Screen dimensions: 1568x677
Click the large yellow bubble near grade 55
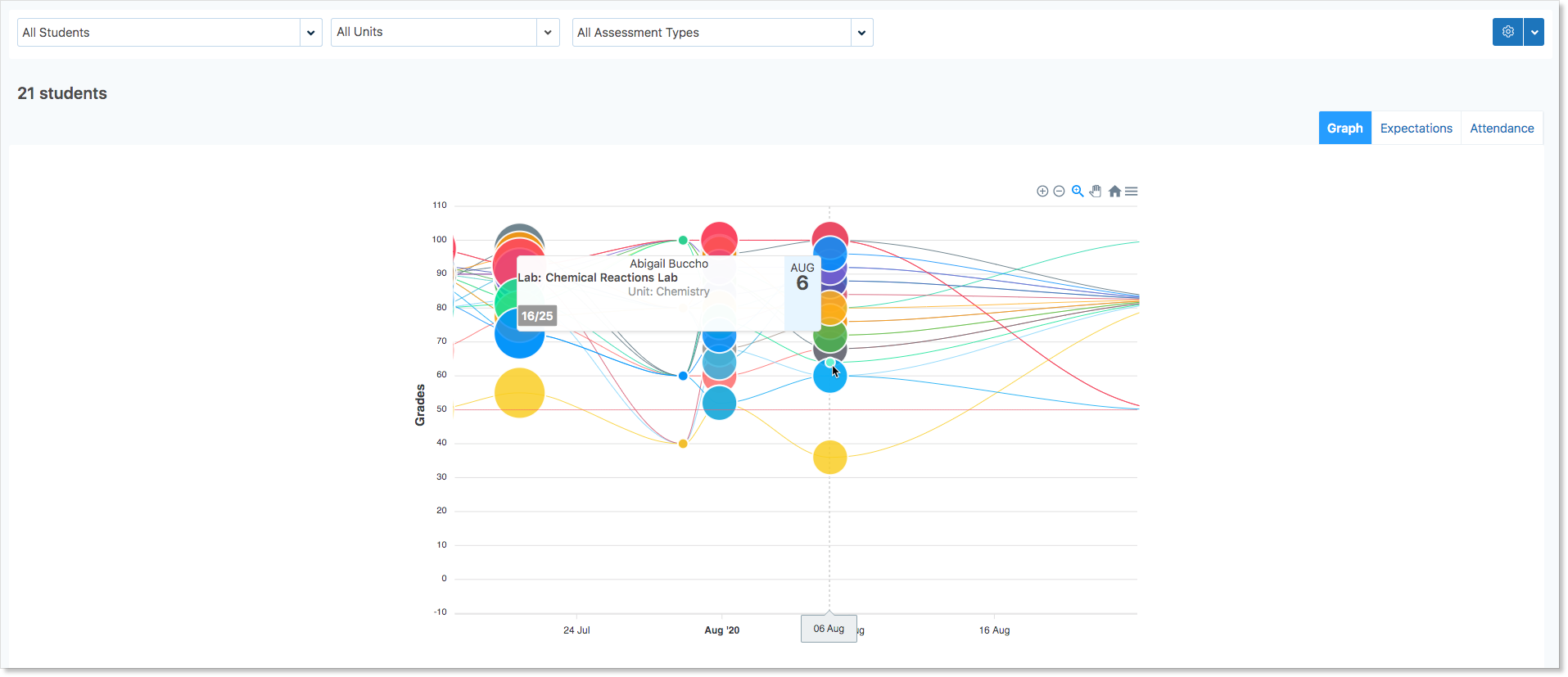pyautogui.click(x=519, y=393)
